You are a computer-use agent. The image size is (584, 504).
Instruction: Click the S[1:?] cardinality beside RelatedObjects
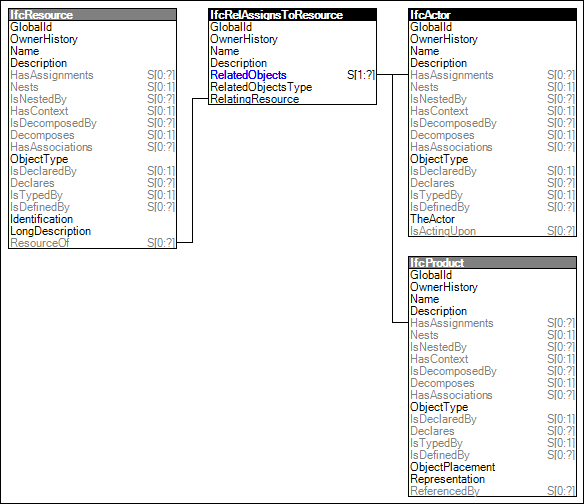point(361,75)
